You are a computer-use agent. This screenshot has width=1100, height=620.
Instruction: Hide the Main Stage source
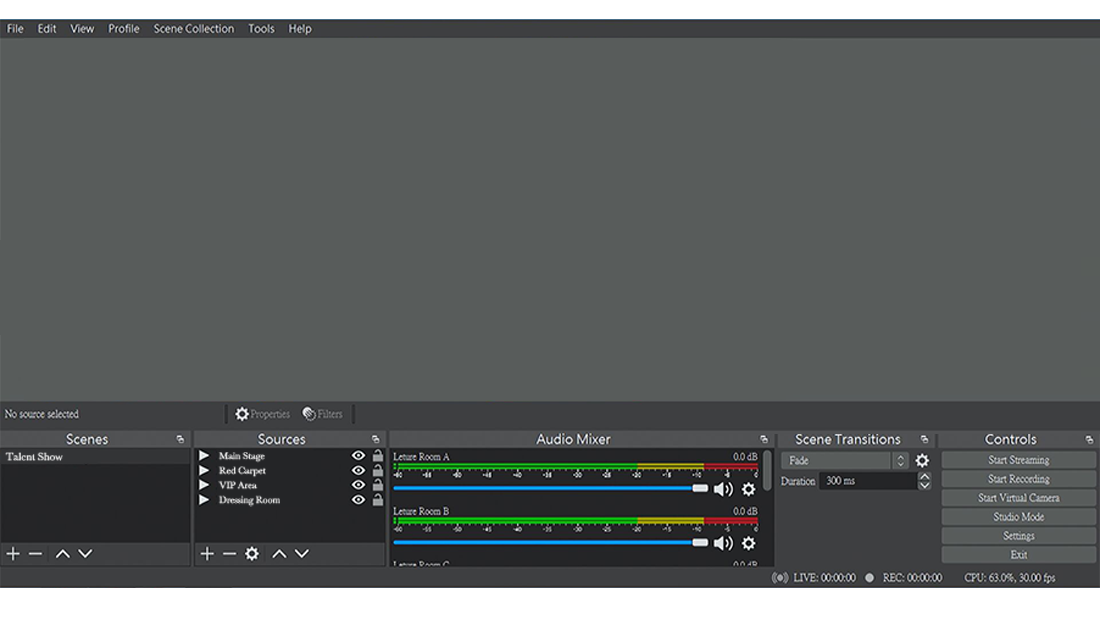[358, 456]
